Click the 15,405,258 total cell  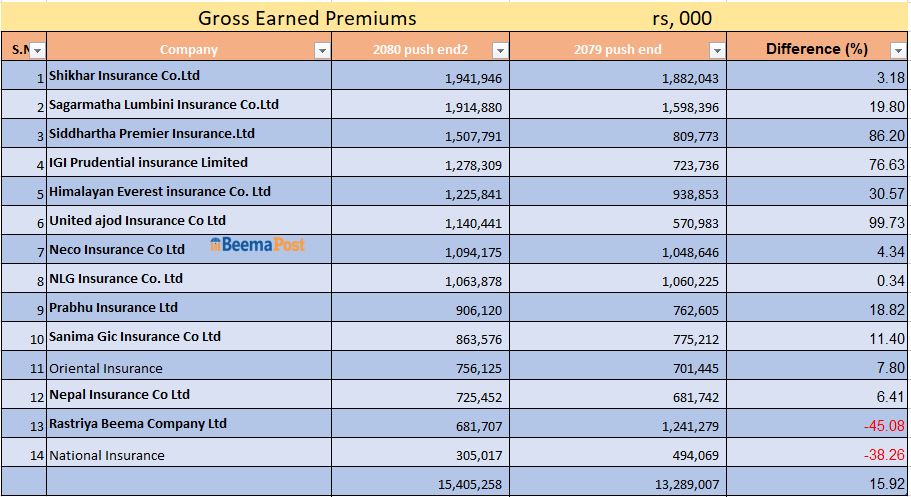coord(469,484)
